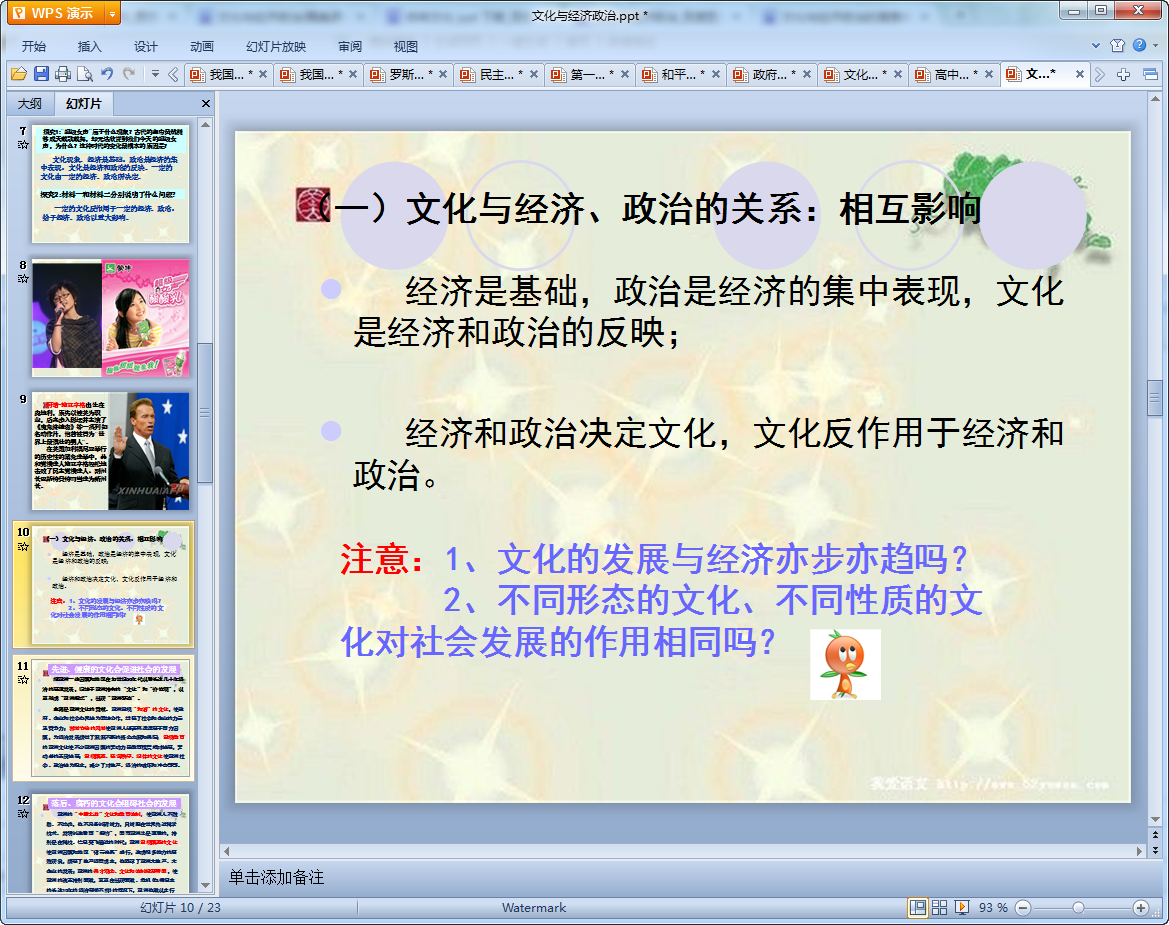1169x925 pixels.
Task: Close the slide thumbnail pane
Action: 206,104
